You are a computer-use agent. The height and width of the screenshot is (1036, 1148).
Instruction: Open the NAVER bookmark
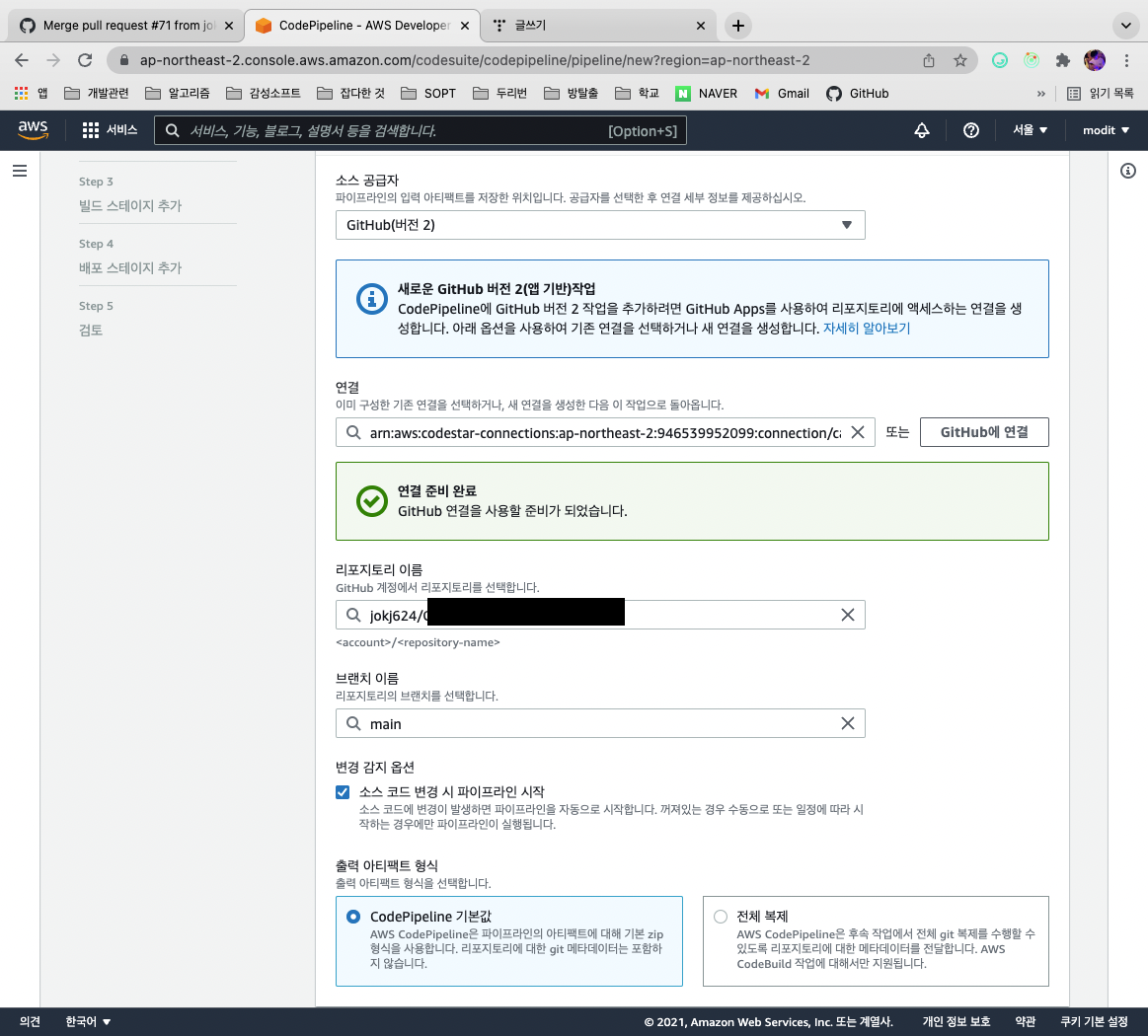pyautogui.click(x=706, y=93)
